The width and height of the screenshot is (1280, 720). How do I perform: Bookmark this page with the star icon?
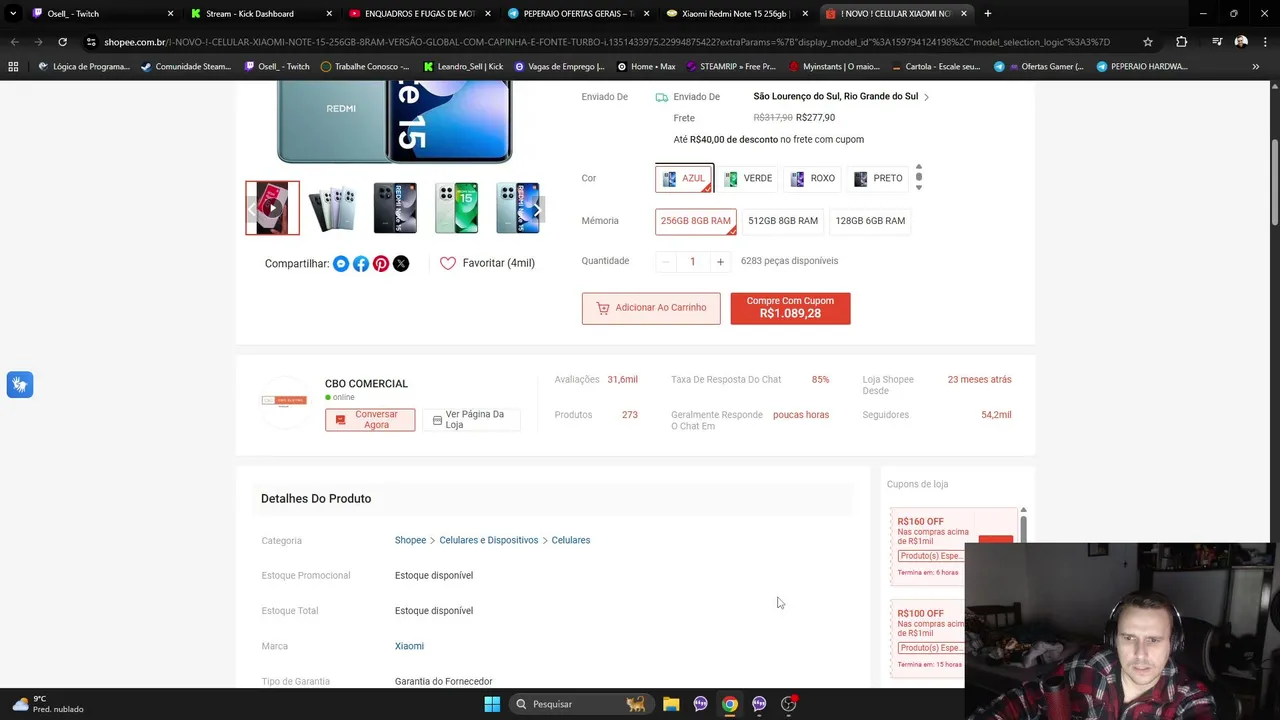point(1148,42)
